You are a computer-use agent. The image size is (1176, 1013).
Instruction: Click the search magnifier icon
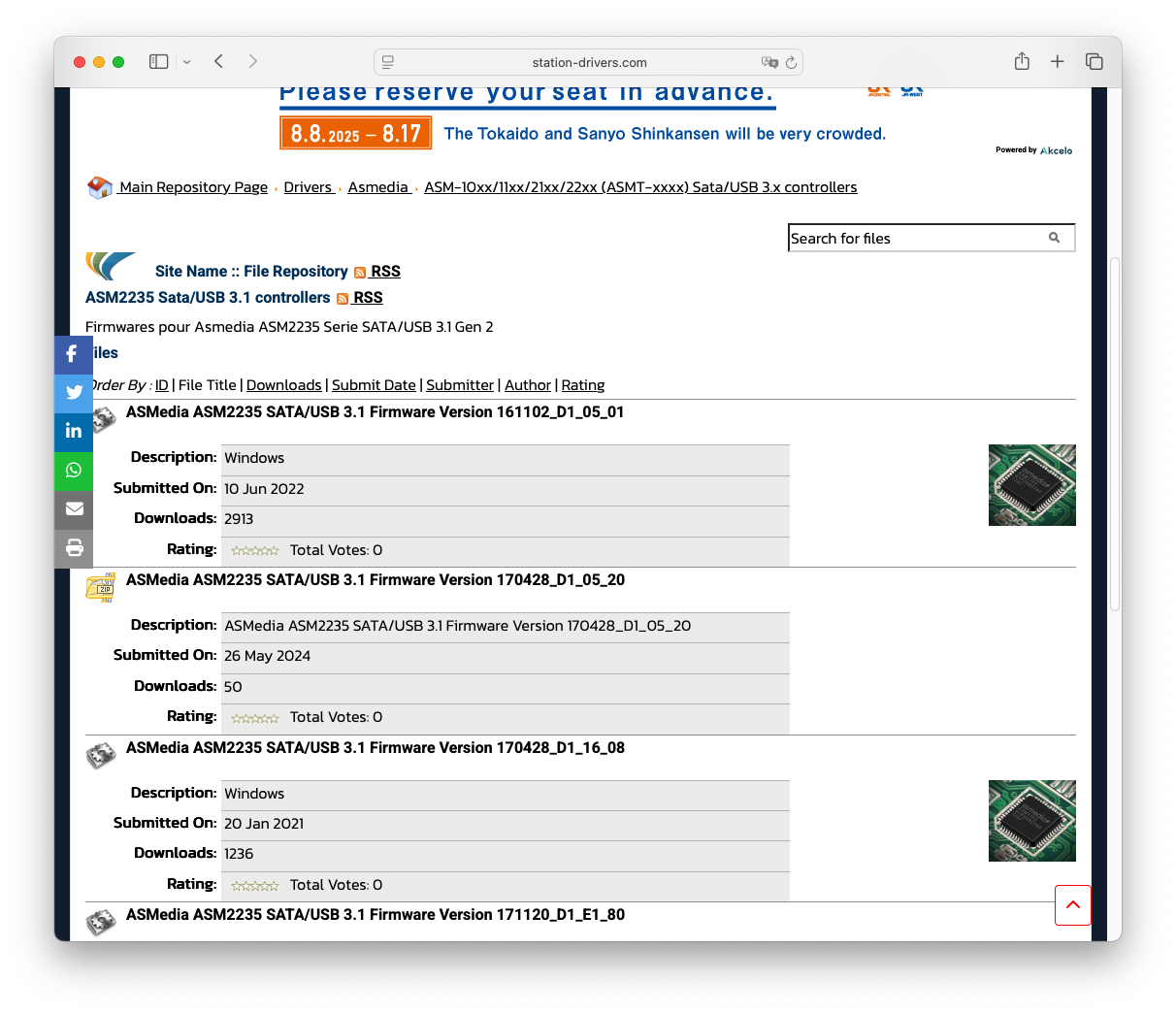click(1054, 238)
